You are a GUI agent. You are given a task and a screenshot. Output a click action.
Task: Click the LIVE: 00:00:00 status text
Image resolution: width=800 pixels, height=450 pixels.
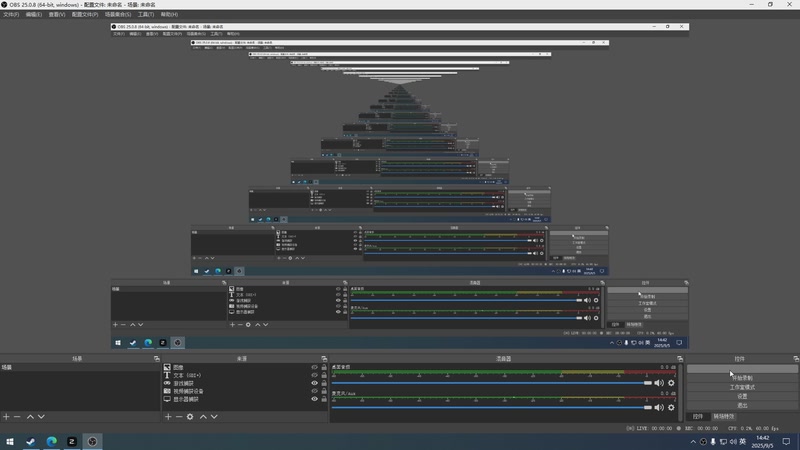tap(649, 429)
